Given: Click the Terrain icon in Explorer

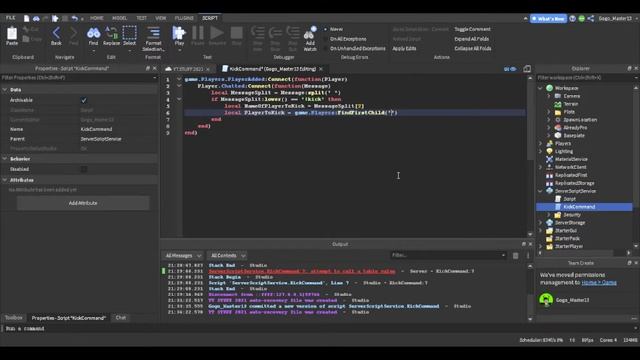Looking at the screenshot, I should [558, 104].
